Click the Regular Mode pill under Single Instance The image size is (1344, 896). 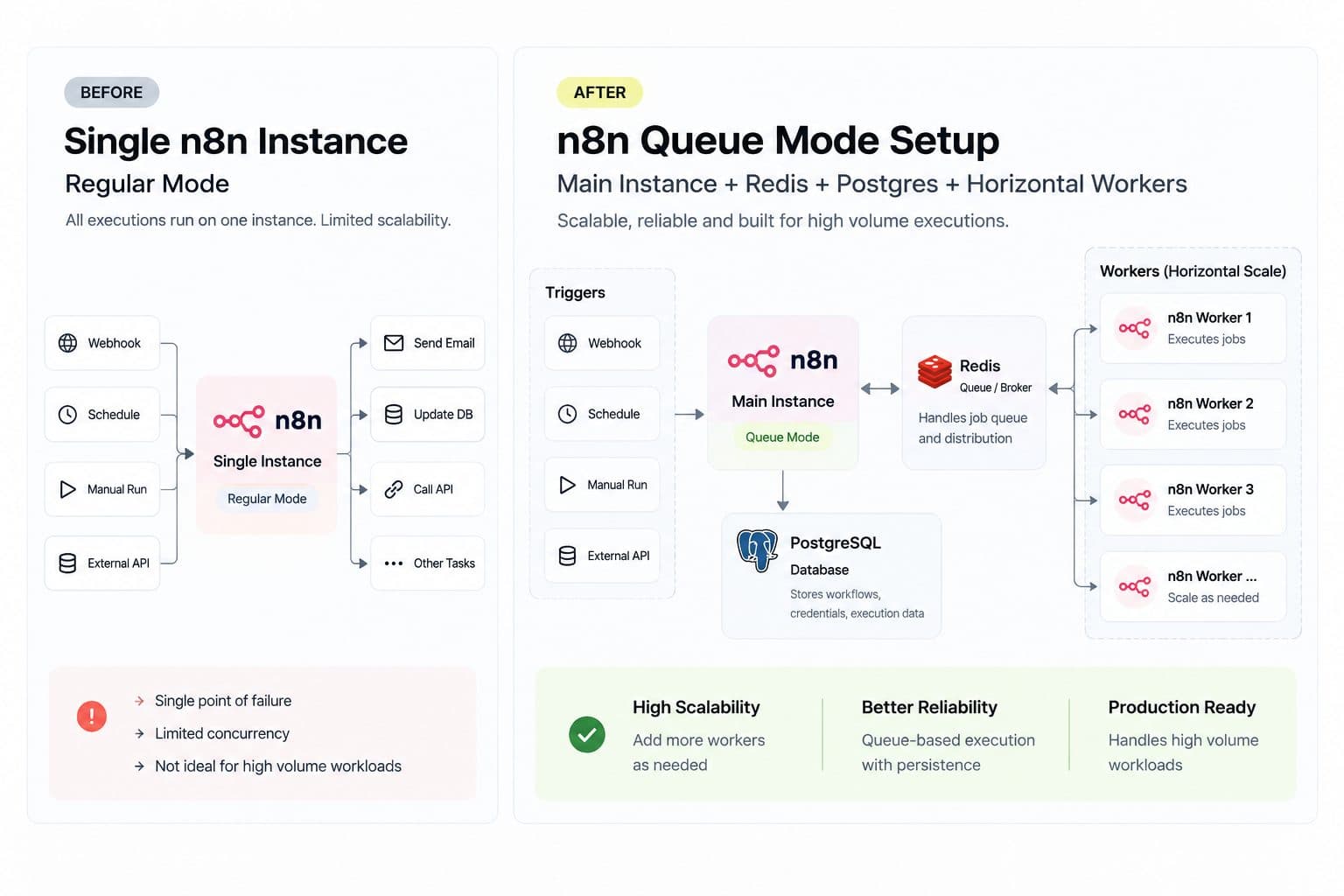(267, 499)
